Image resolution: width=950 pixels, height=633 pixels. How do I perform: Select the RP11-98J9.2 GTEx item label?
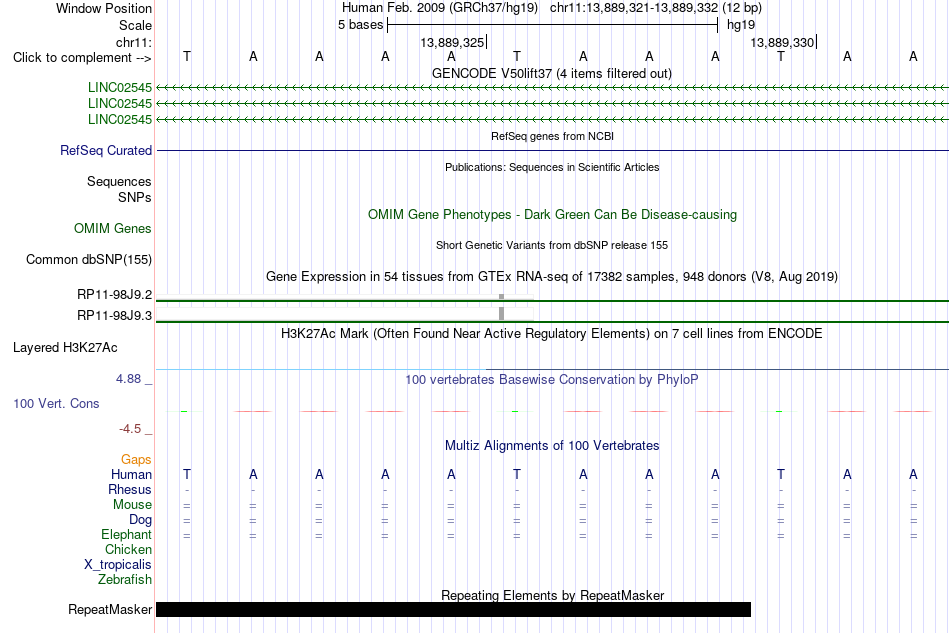pos(114,294)
